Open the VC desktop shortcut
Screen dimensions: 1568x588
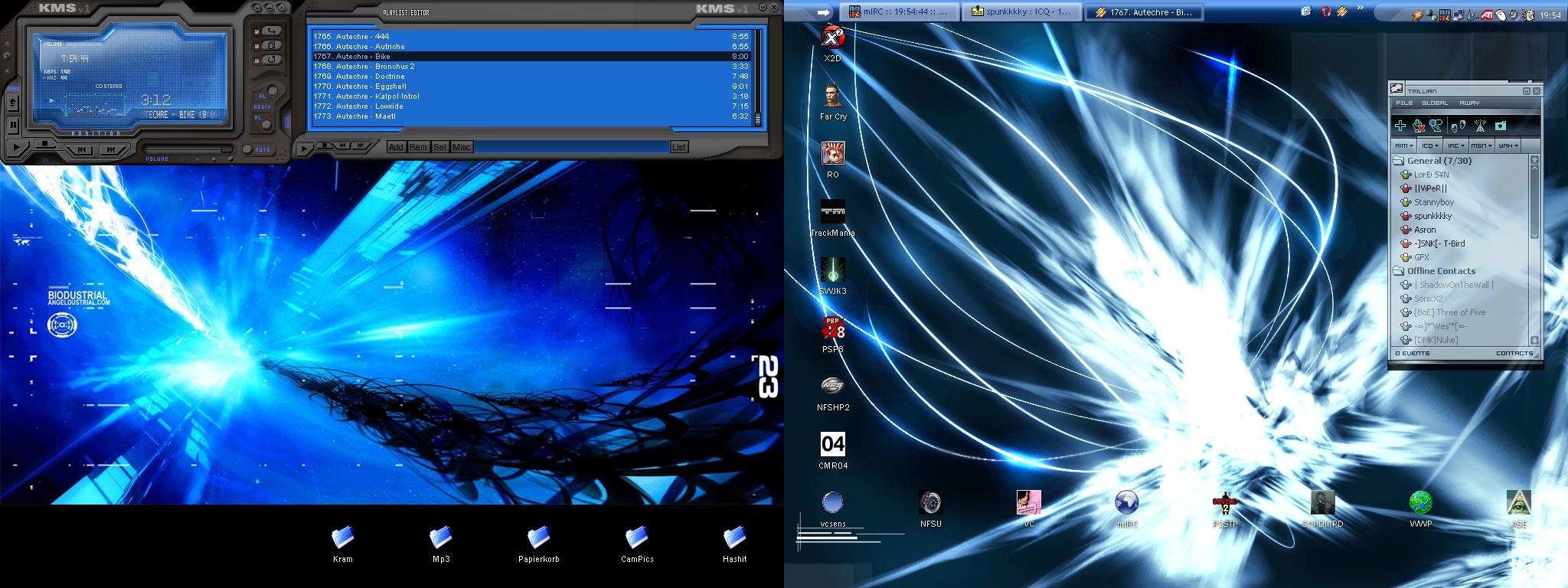[x=1028, y=509]
